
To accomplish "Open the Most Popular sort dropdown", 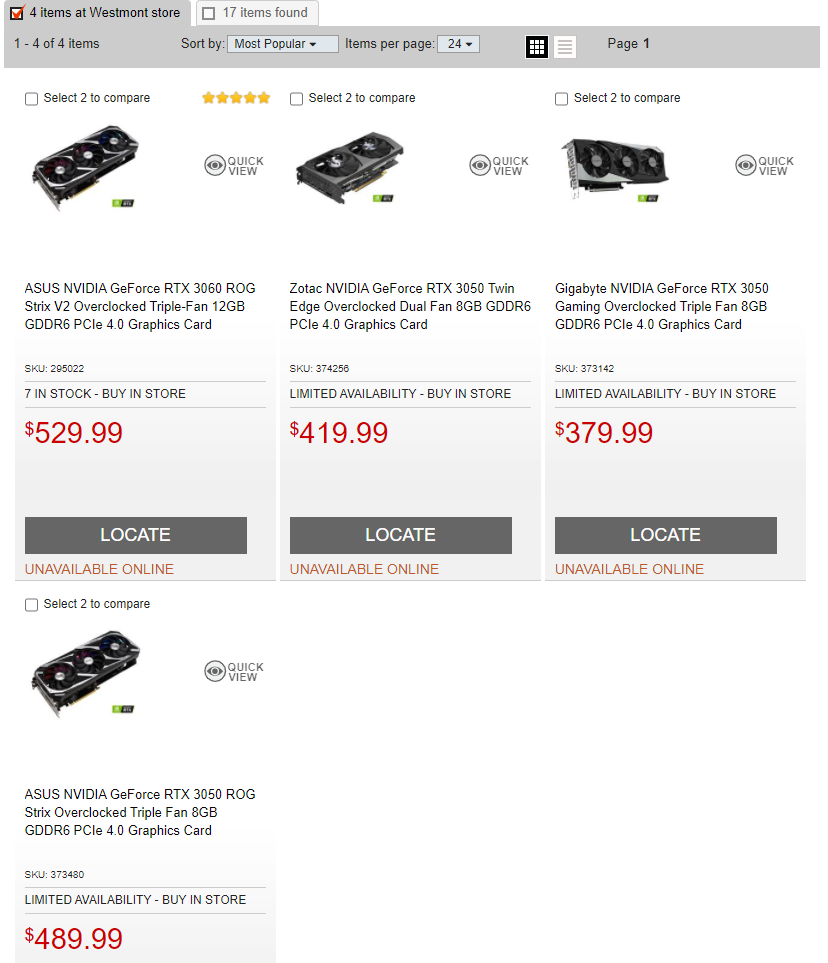I will pos(283,44).
